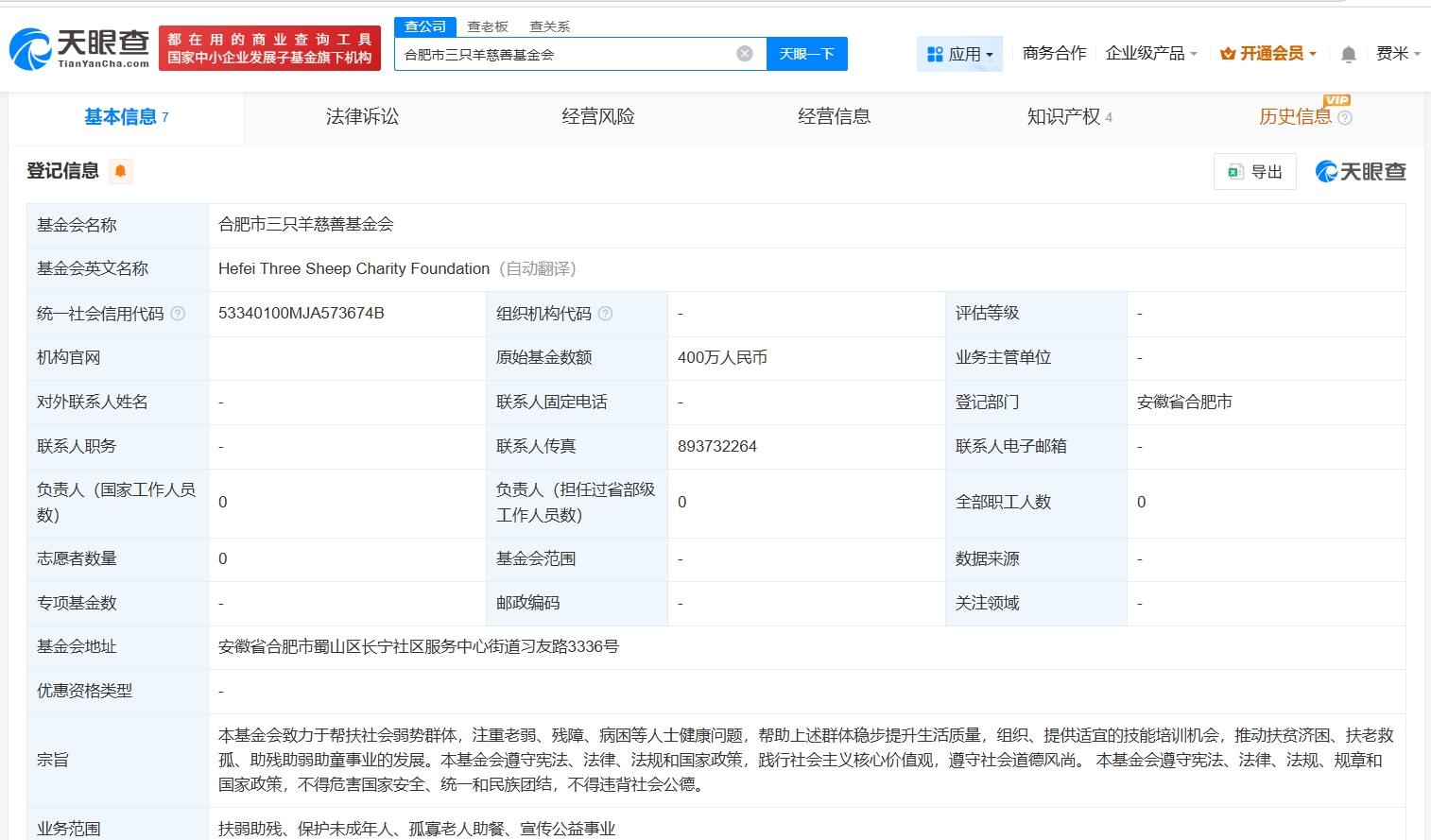The height and width of the screenshot is (840, 1431).
Task: Click the crown icon for membership
Action: tap(1228, 54)
